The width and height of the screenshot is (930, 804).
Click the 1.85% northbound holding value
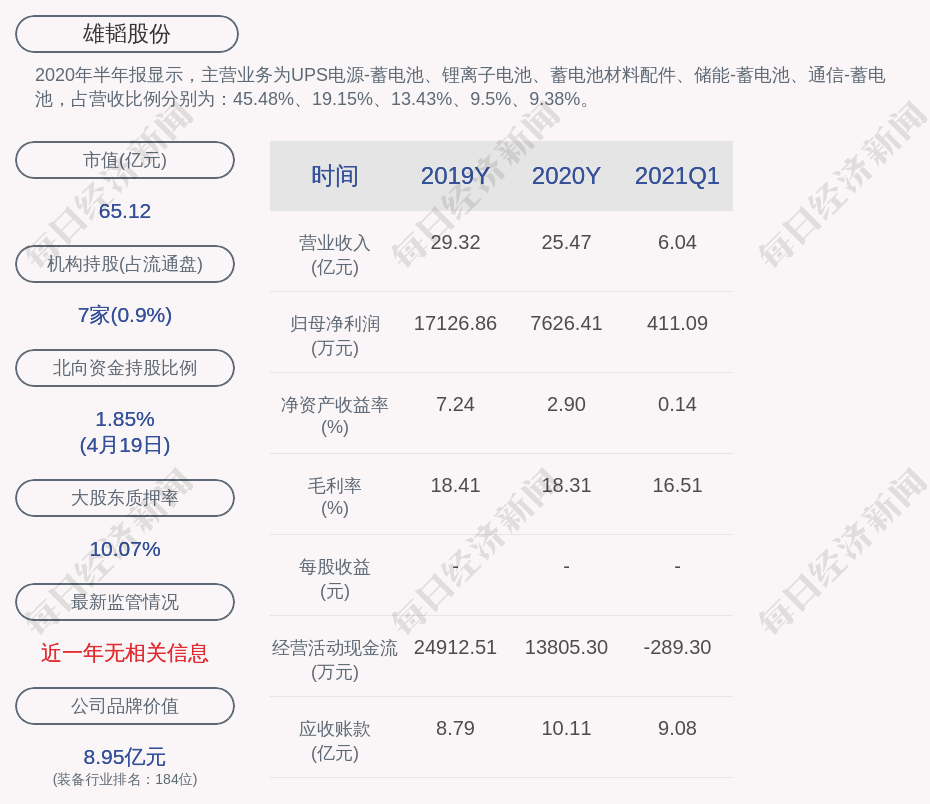click(x=125, y=419)
